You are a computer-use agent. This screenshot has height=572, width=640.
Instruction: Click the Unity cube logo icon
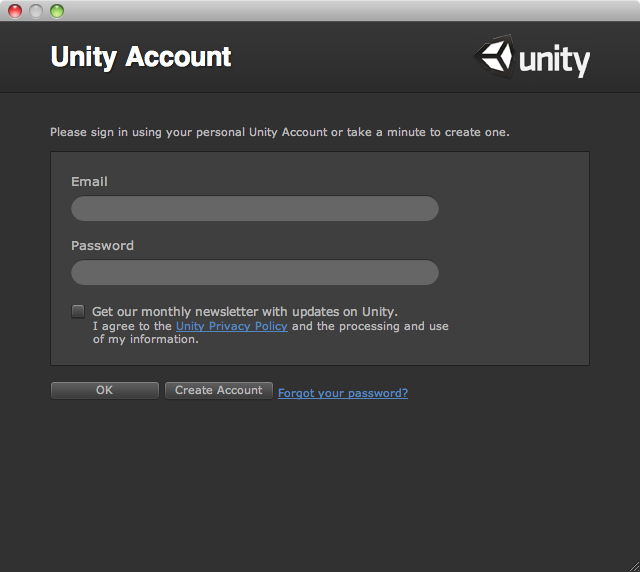point(494,56)
